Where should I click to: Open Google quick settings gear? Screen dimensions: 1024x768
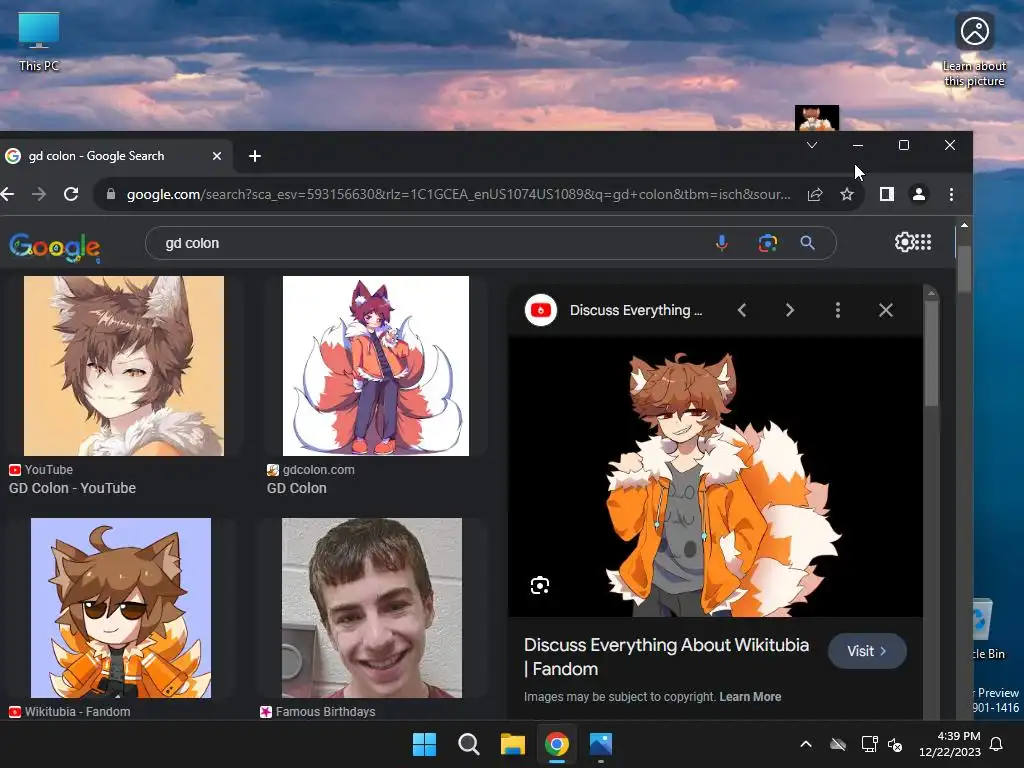tap(904, 242)
